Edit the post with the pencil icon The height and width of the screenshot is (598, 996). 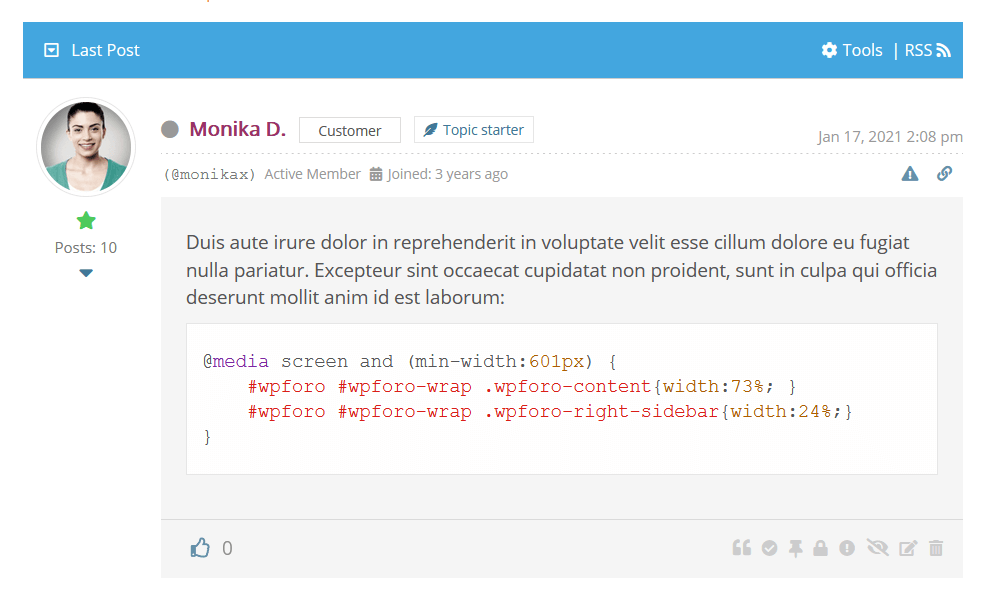click(908, 548)
